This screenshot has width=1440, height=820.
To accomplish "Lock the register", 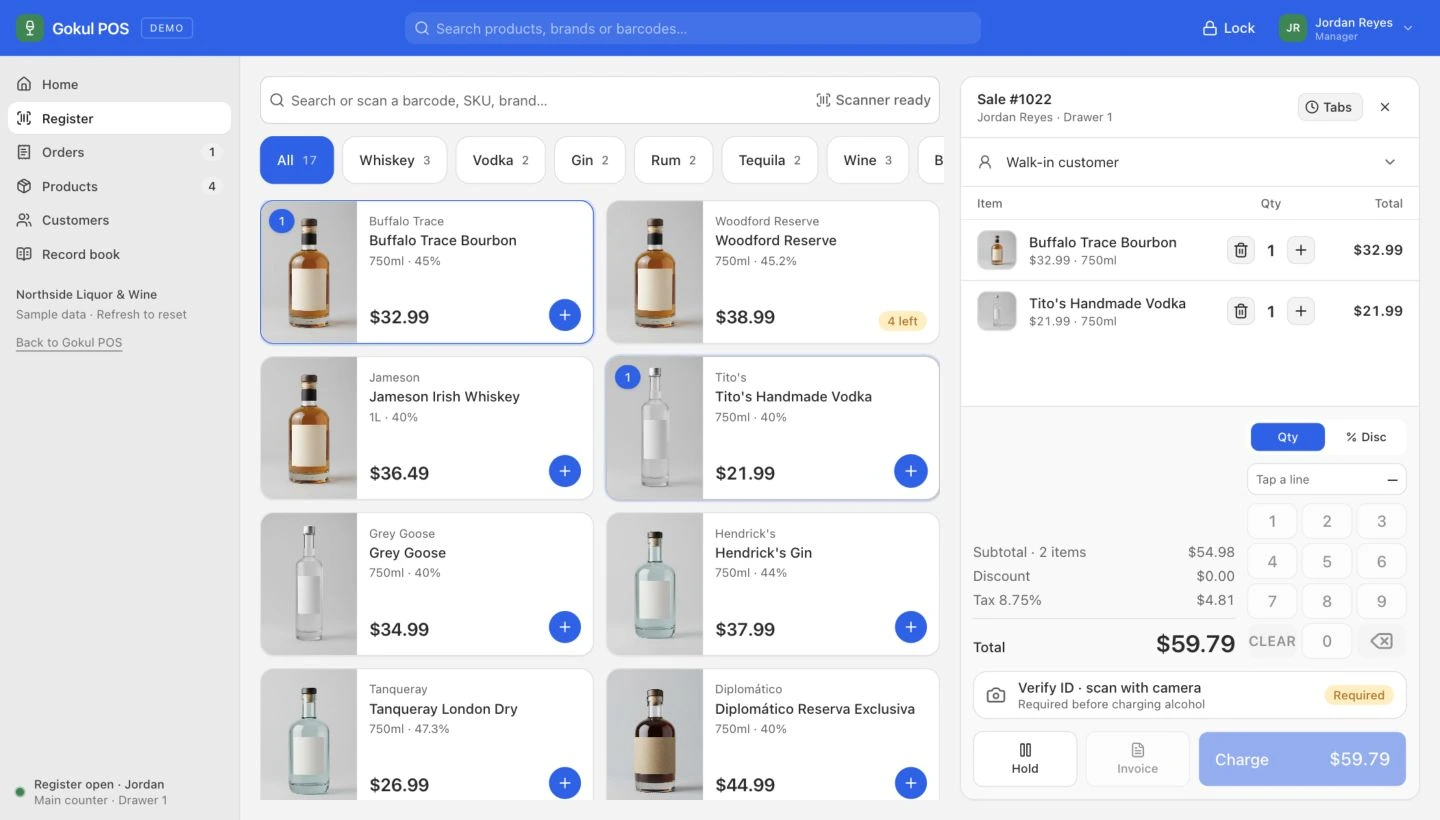I will pos(1228,28).
